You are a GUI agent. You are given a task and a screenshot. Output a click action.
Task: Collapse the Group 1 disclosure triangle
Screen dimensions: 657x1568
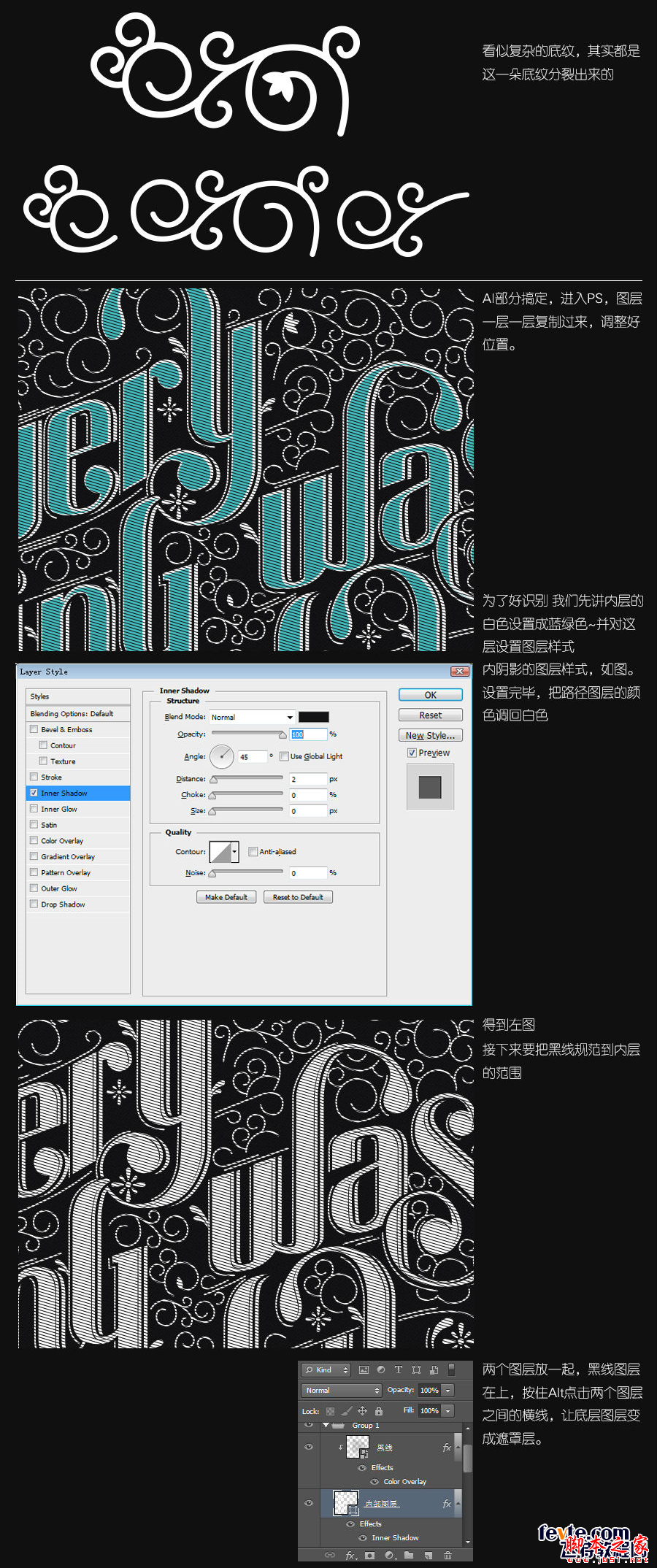pyautogui.click(x=326, y=1425)
